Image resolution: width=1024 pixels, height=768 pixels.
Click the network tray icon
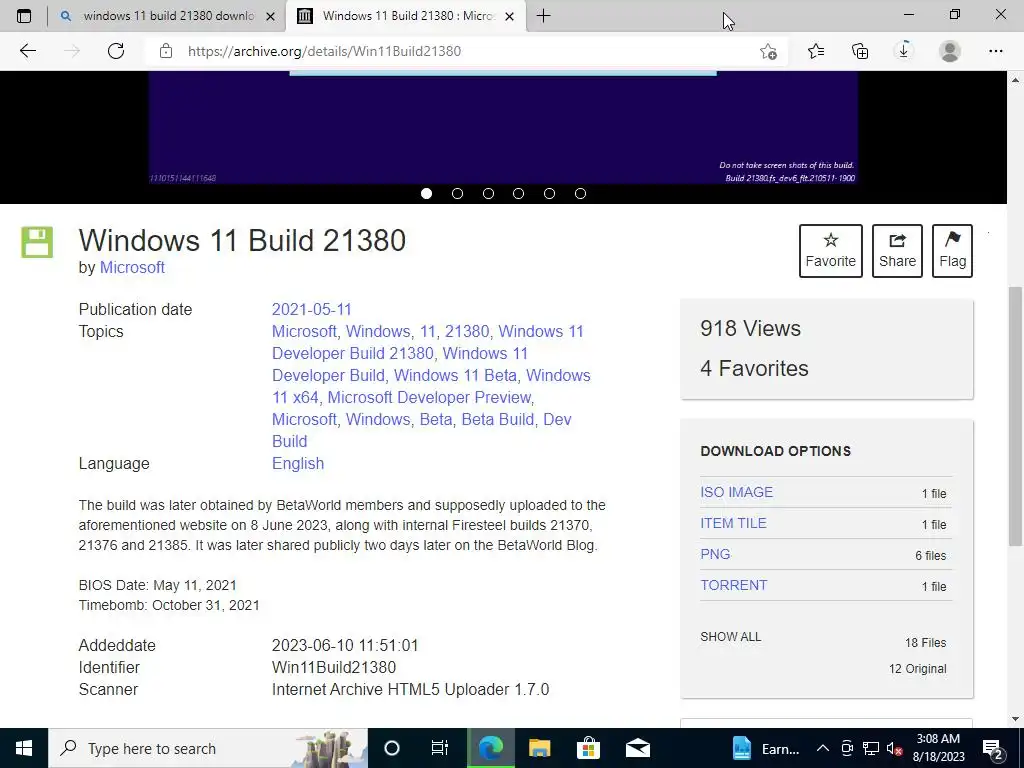coord(871,748)
